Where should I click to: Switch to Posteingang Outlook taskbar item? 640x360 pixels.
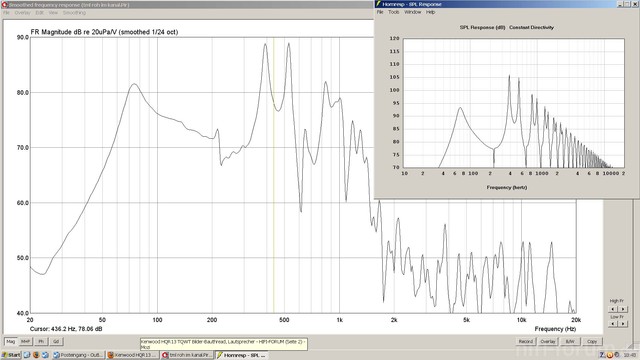(x=79, y=355)
